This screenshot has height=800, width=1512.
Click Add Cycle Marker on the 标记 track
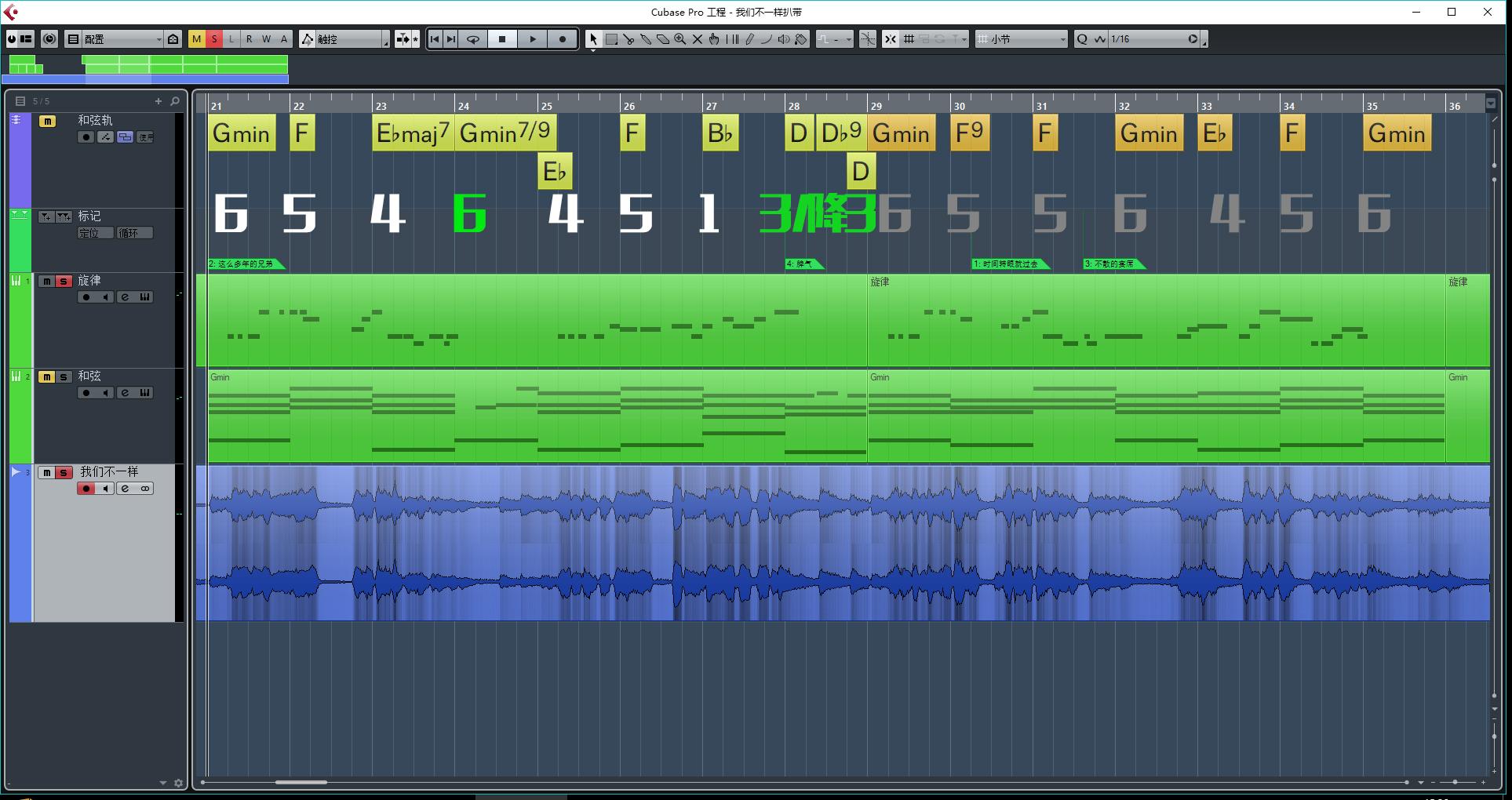(64, 216)
